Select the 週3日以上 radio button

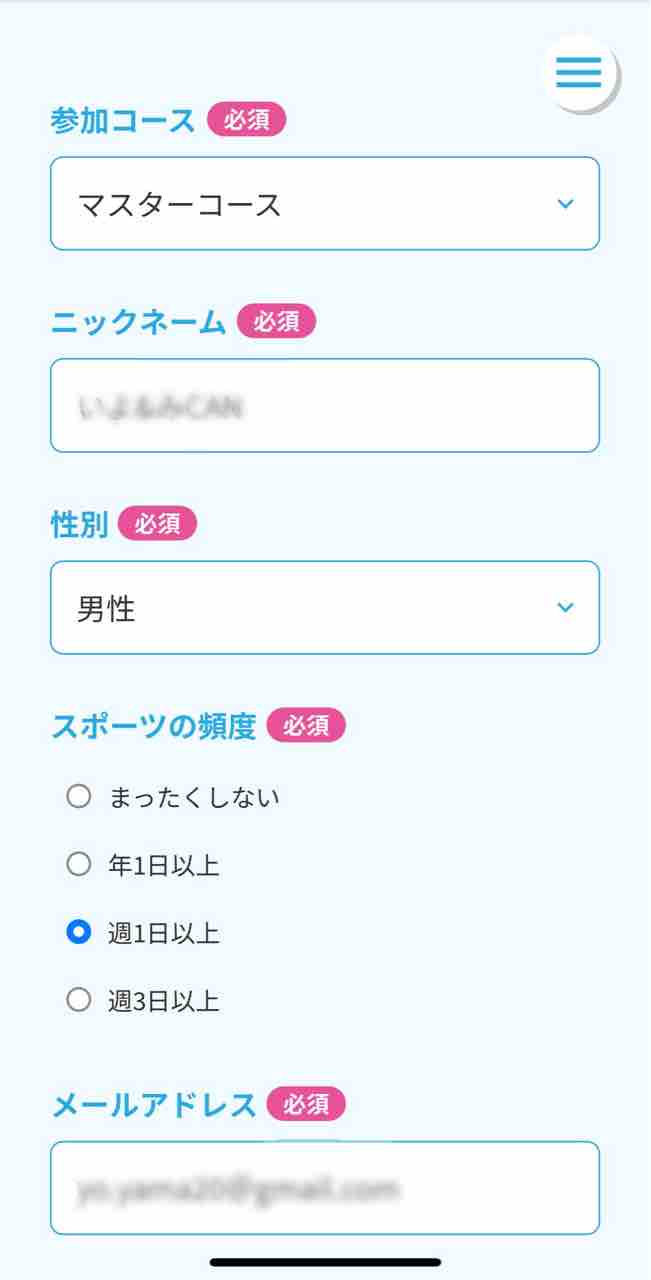click(79, 1000)
